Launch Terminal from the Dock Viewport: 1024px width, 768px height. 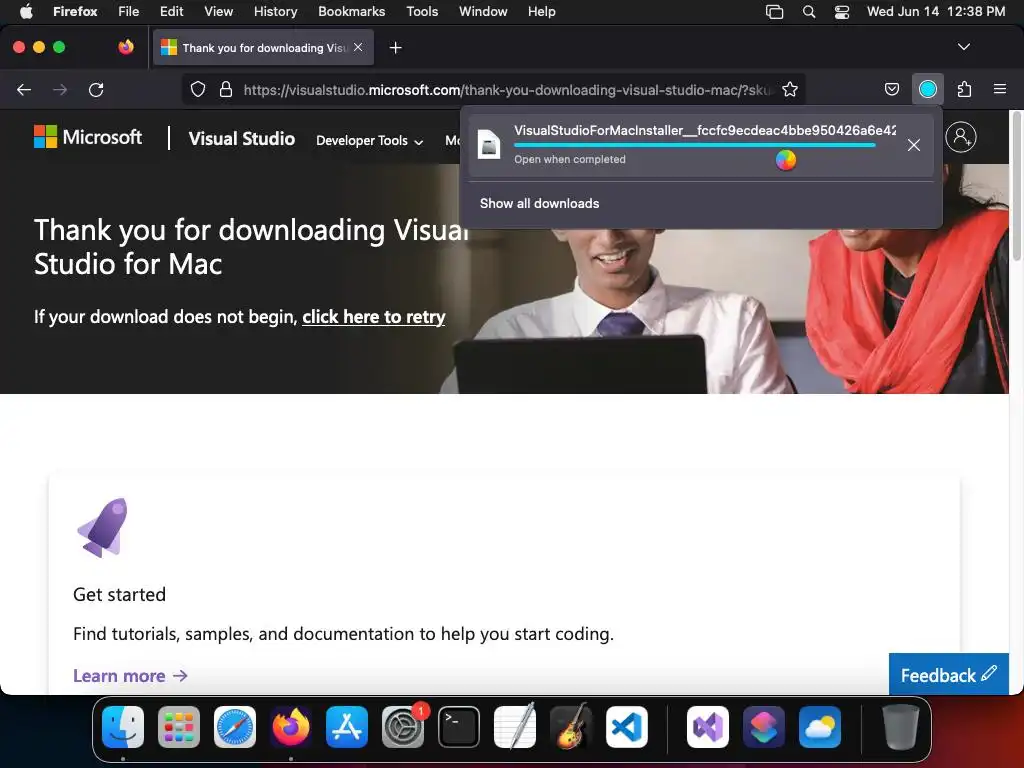coord(458,727)
